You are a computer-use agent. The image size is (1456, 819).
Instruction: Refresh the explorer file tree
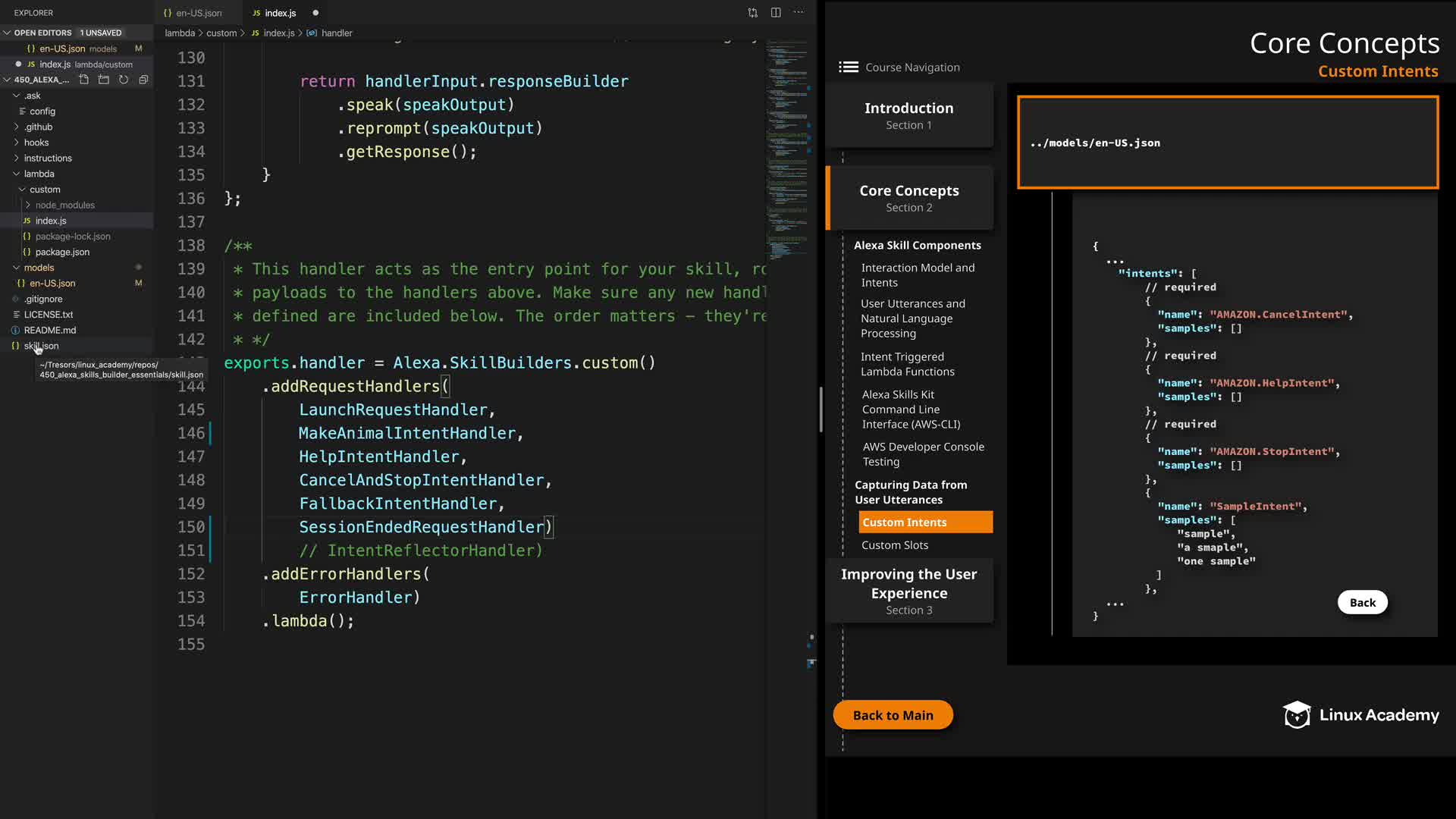coord(124,80)
